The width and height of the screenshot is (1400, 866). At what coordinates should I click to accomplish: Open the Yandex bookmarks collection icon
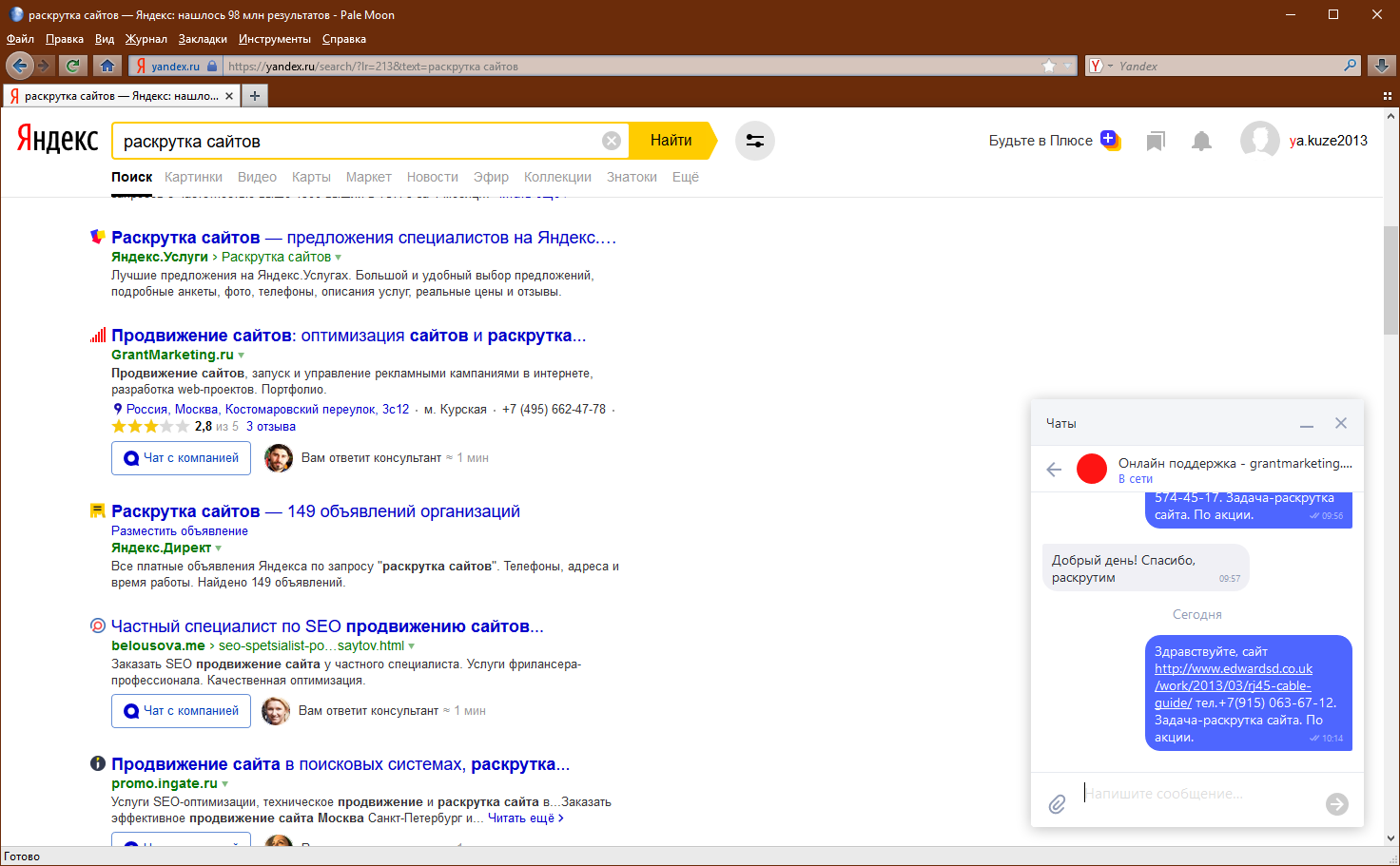click(1156, 142)
